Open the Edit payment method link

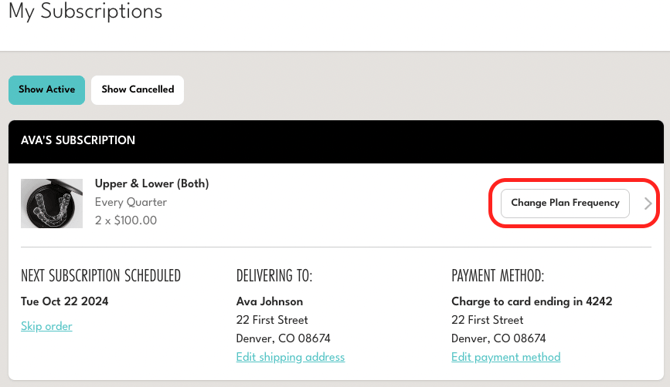click(506, 357)
